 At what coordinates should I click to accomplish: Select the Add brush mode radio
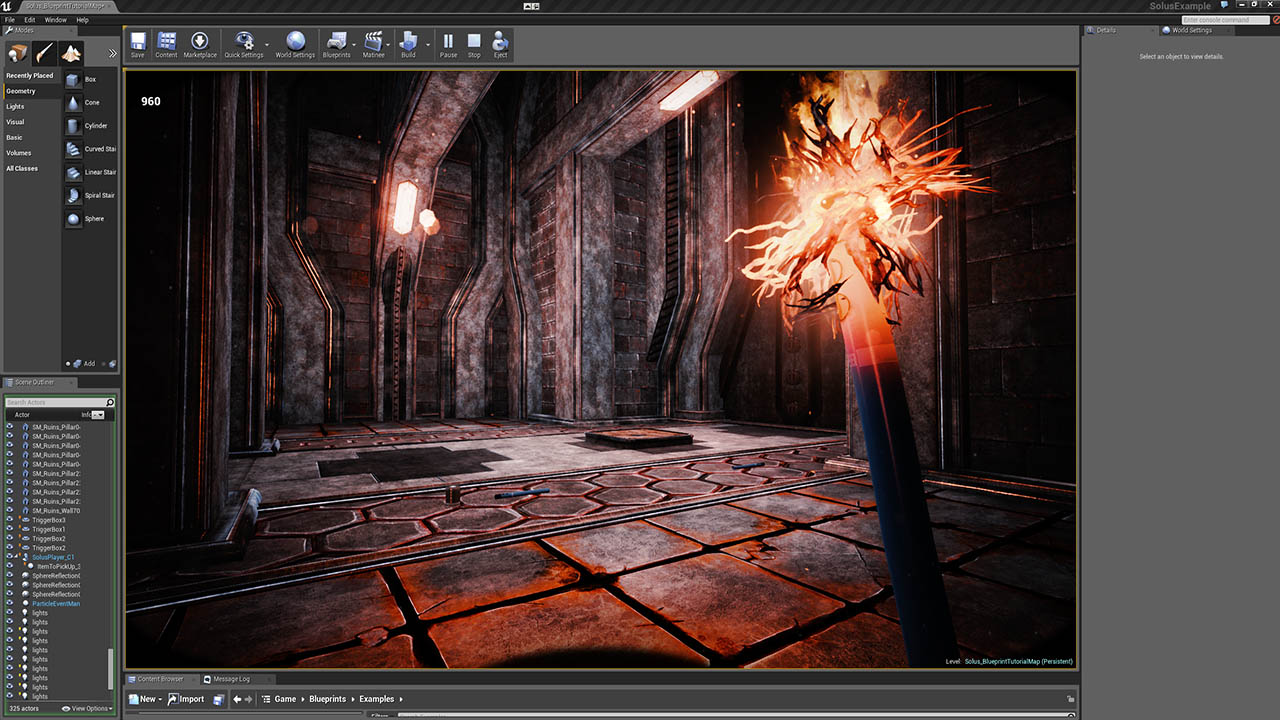(x=69, y=363)
